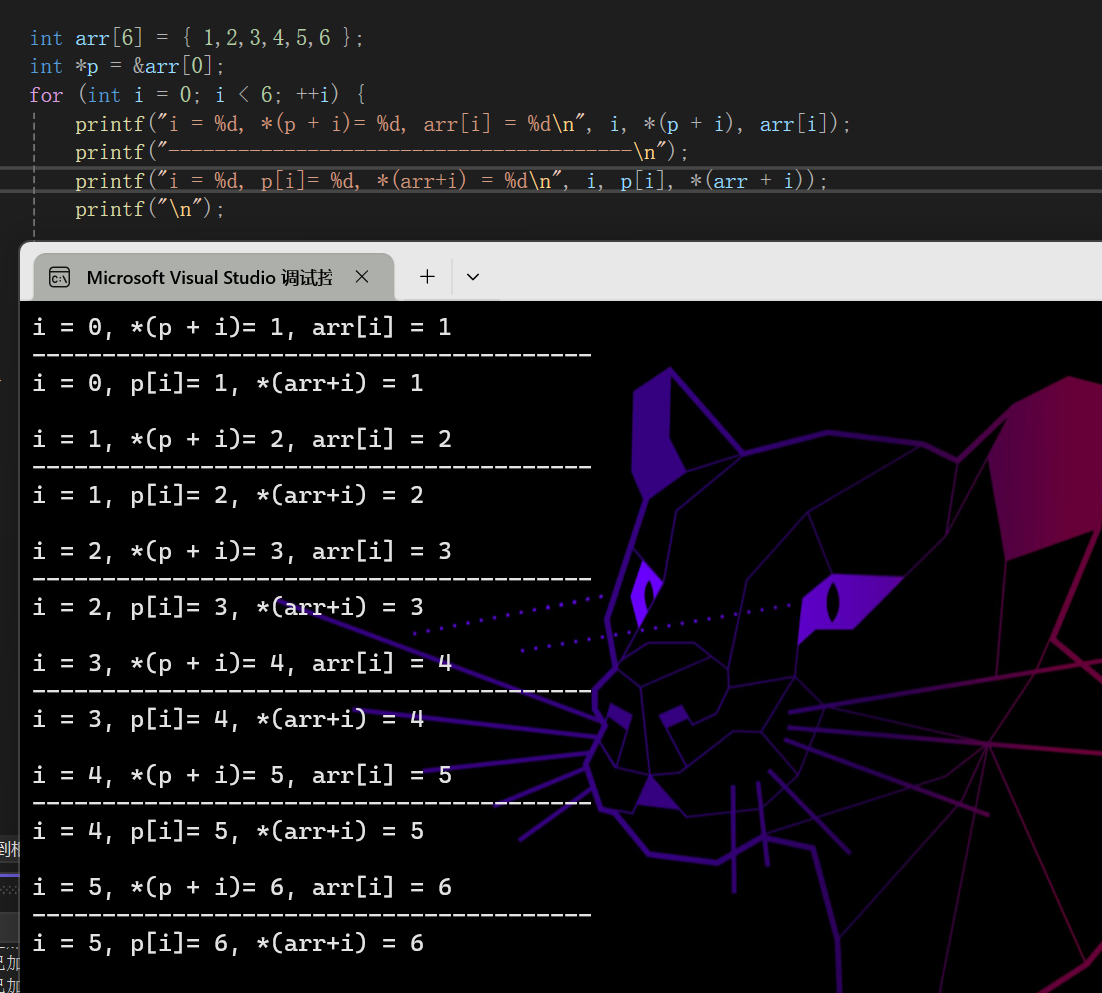Select the Microsoft Visual Studio debug console tab
Screen dimensions: 1102x993
click(214, 277)
